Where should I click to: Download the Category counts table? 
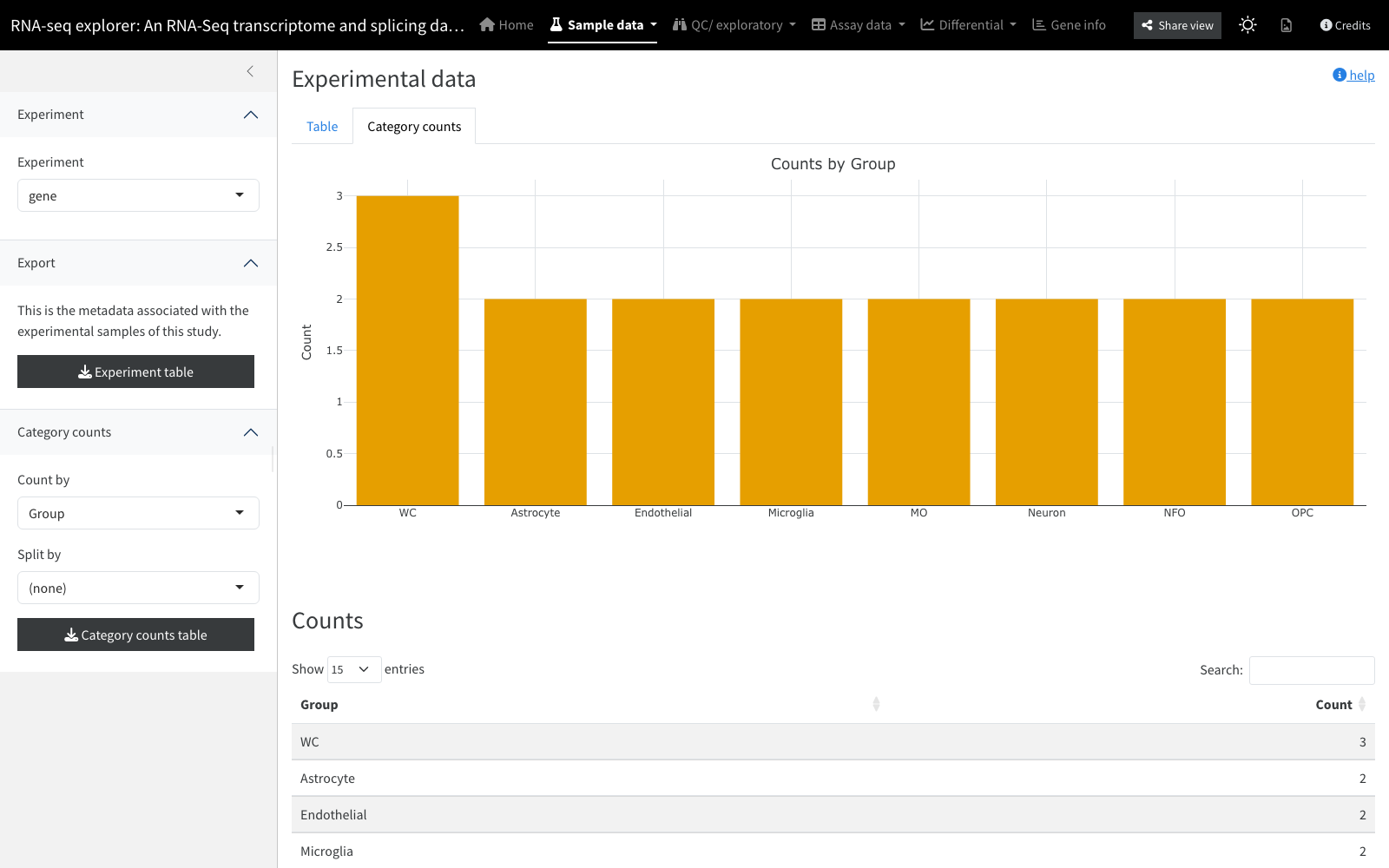tap(135, 635)
